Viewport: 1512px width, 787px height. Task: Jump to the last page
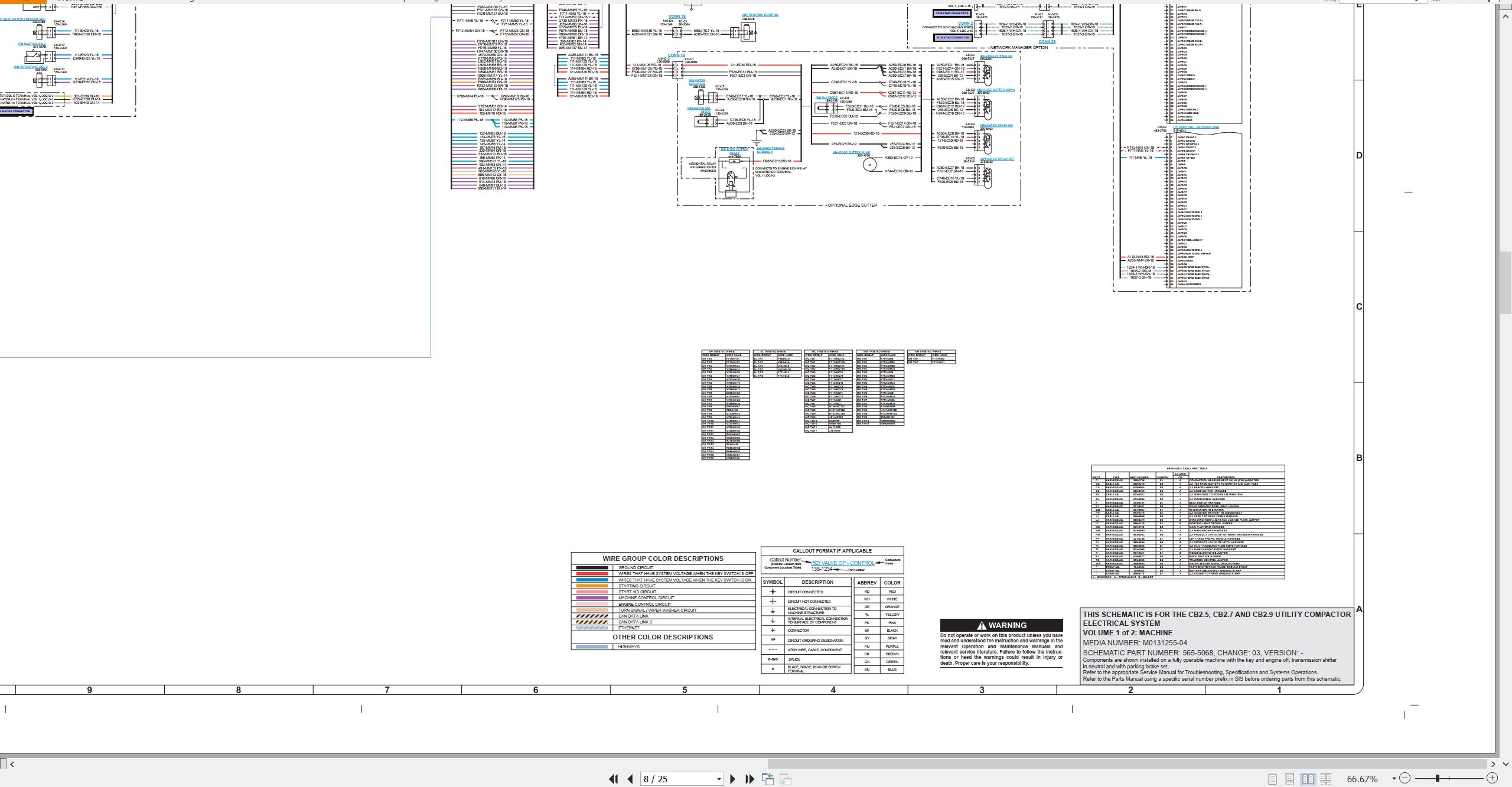tap(750, 779)
